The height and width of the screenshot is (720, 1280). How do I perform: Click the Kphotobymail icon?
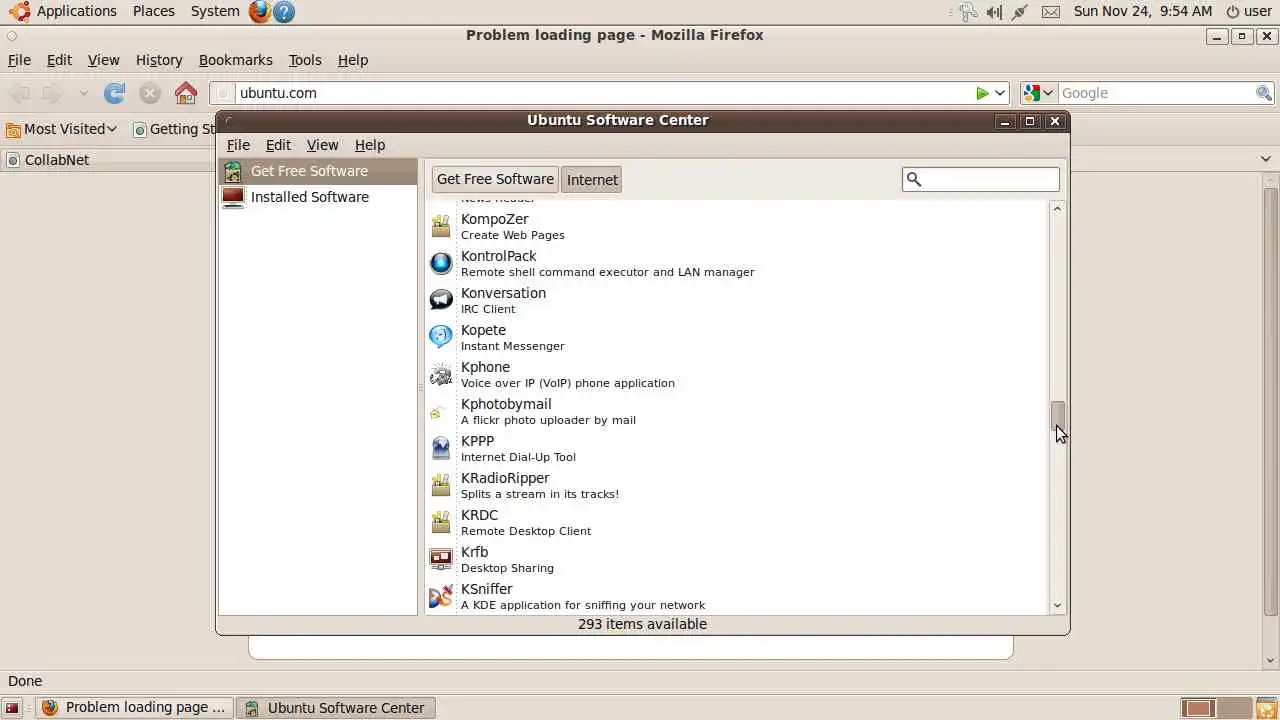point(436,412)
